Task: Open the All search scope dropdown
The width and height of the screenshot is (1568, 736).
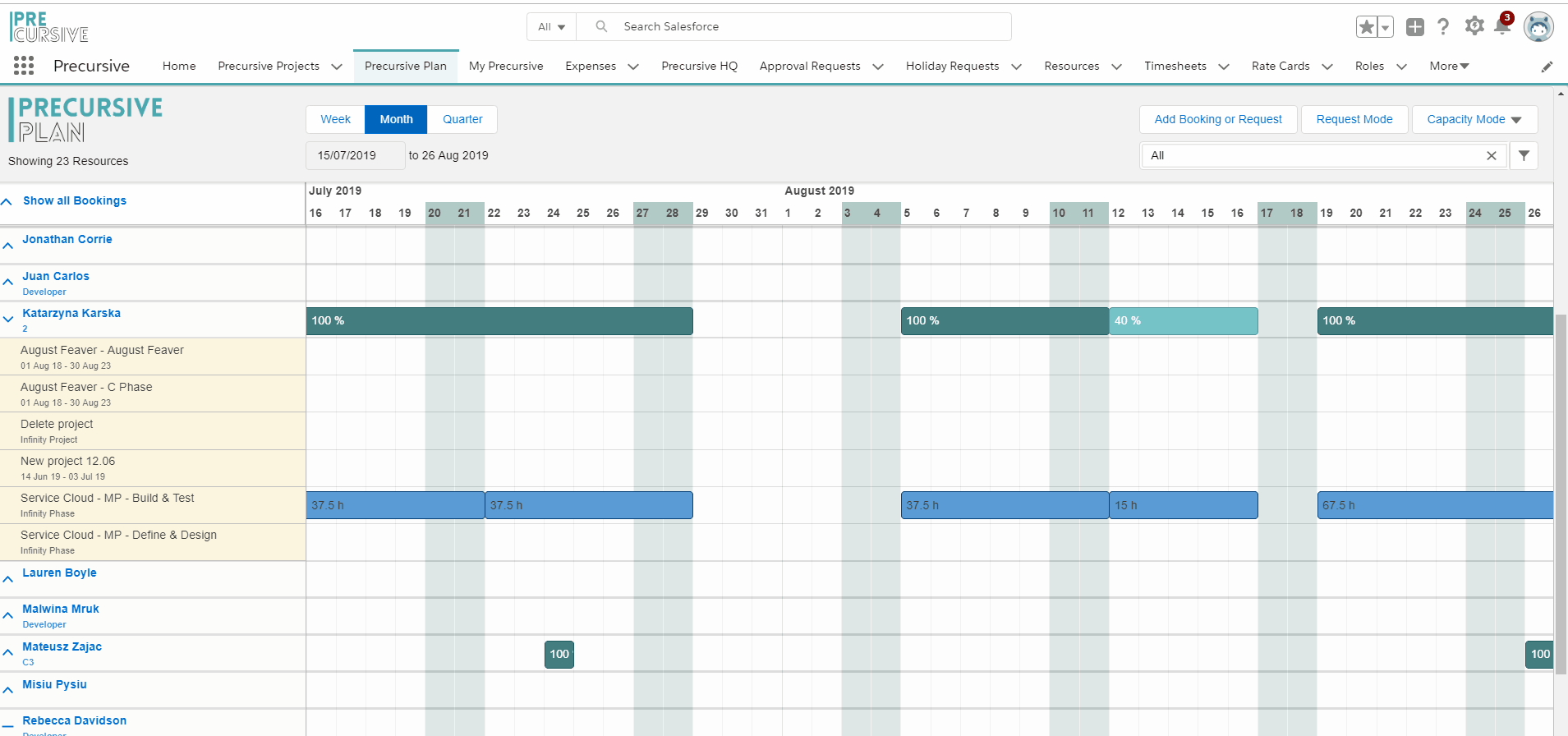Action: (552, 27)
